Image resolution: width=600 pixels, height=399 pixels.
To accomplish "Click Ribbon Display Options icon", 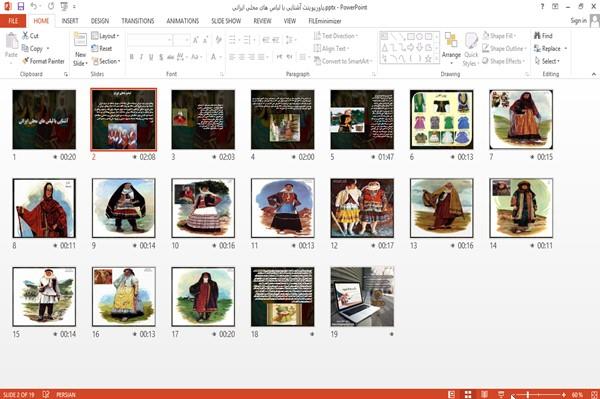I will click(555, 7).
